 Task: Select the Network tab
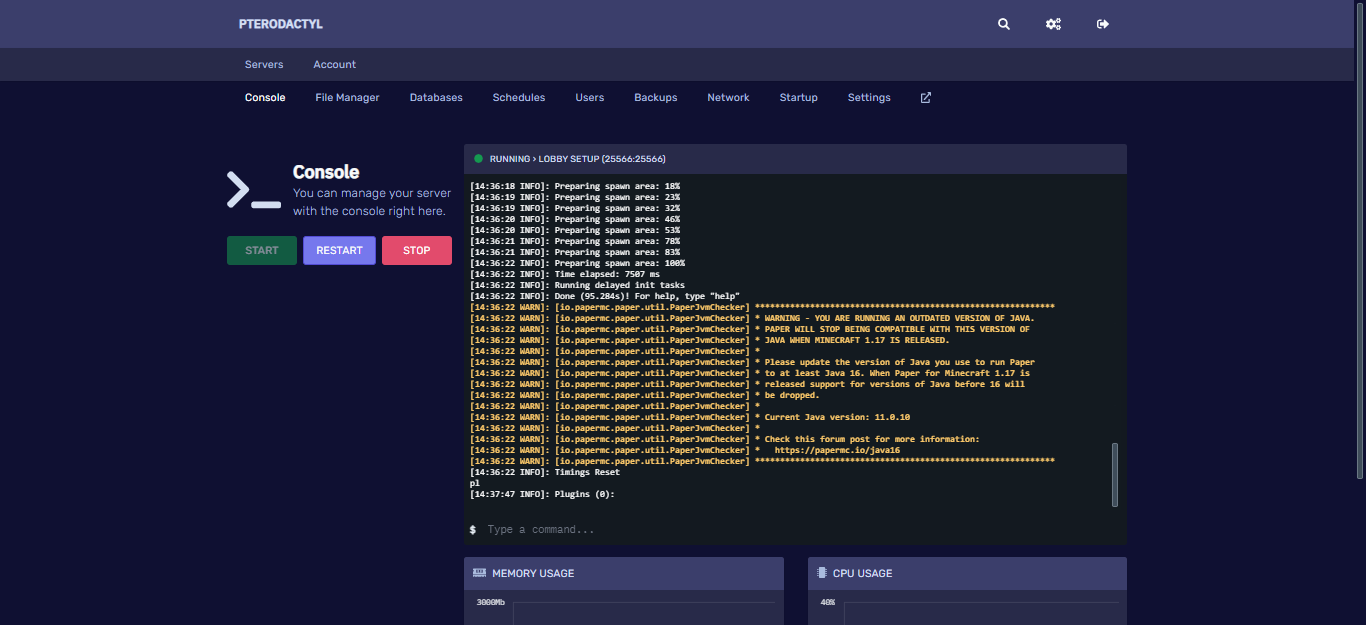[728, 98]
